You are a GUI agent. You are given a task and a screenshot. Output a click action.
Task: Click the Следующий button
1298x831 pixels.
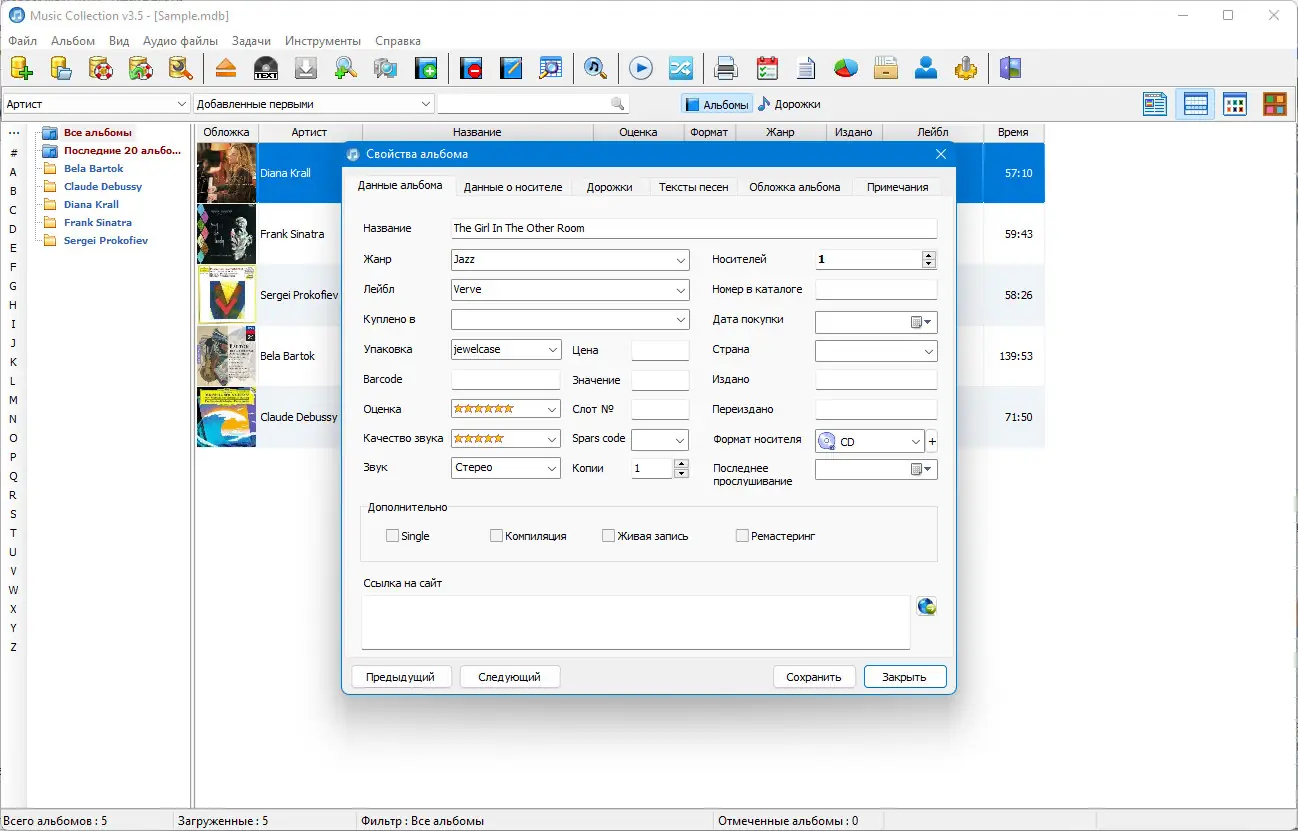(x=509, y=677)
